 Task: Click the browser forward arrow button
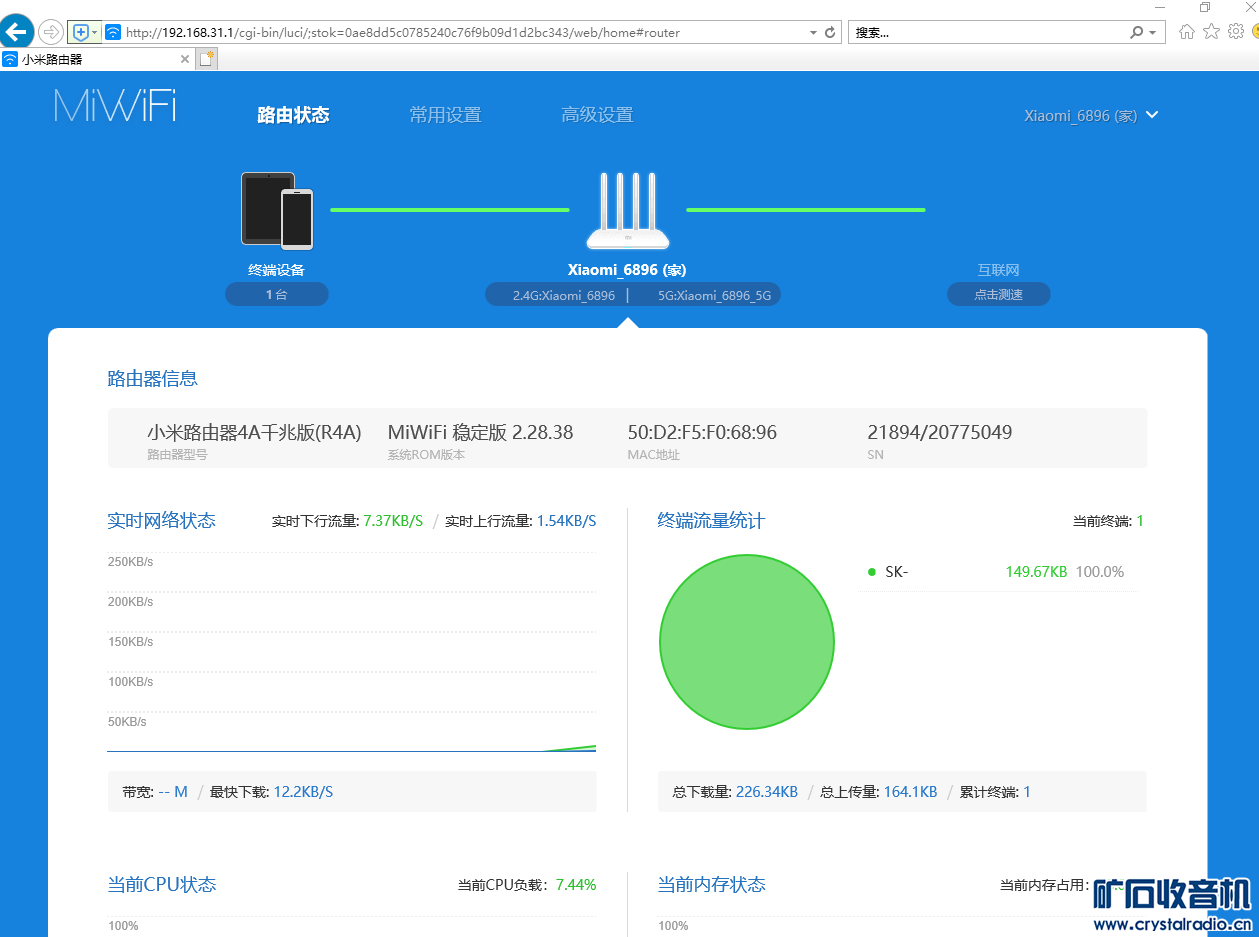(x=50, y=32)
